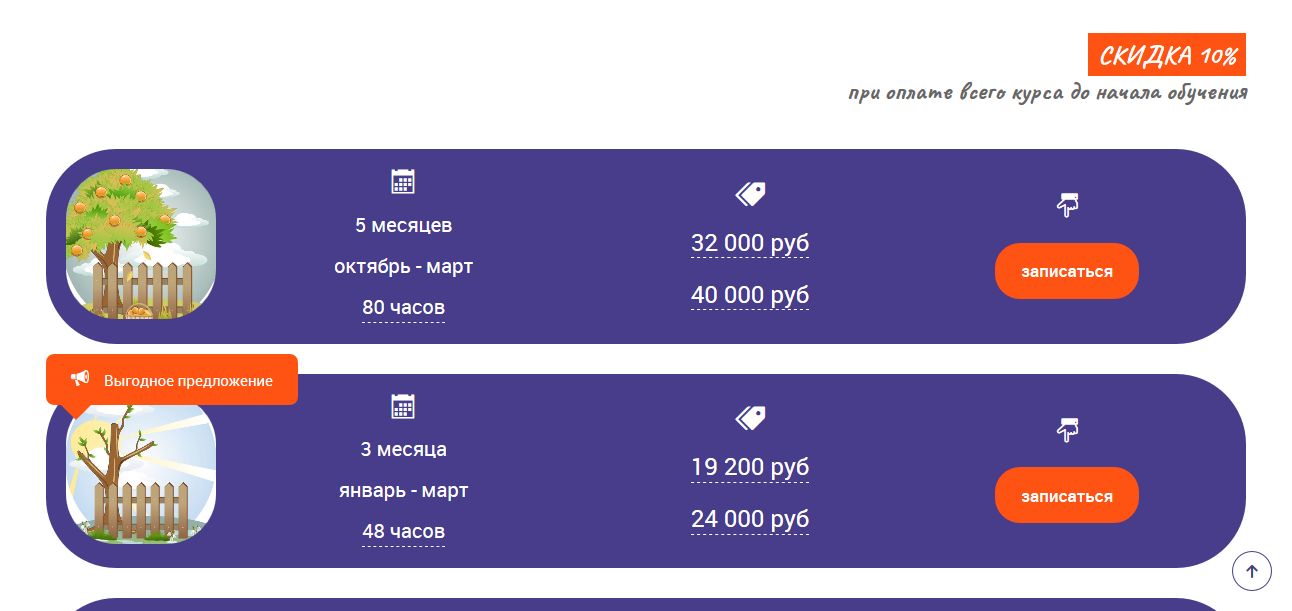
Task: Click the calendar icon above 3 месяца
Action: coord(403,406)
